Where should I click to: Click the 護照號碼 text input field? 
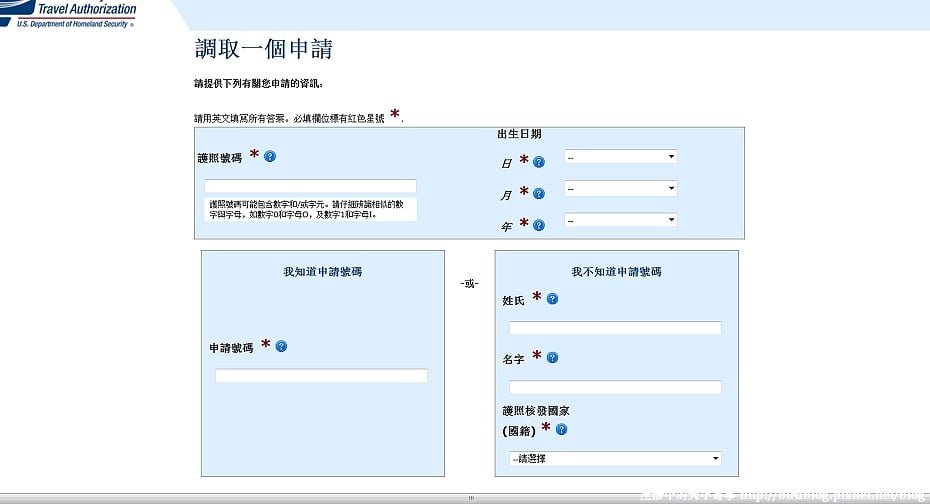[310, 186]
